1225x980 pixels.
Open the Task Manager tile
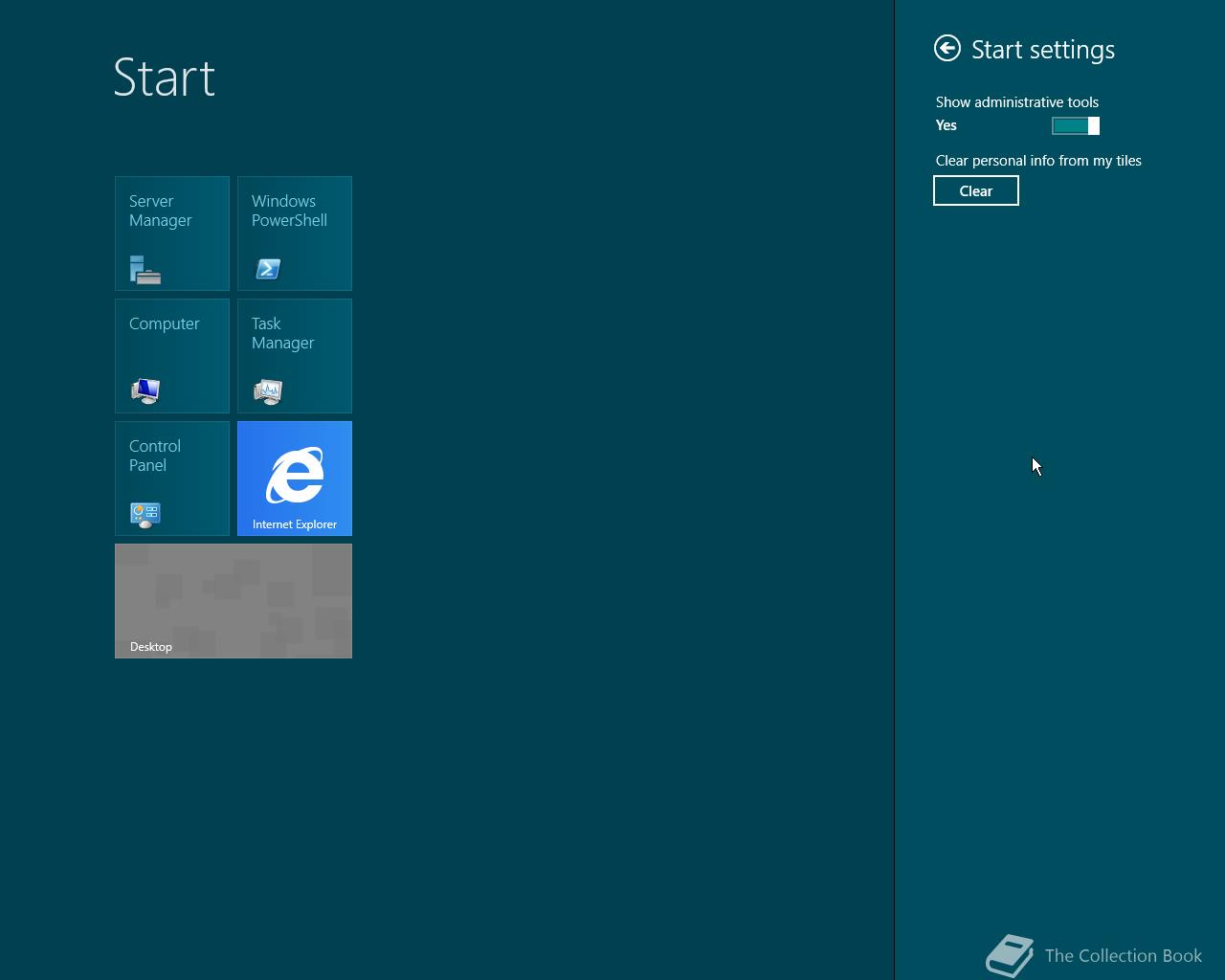(x=295, y=356)
